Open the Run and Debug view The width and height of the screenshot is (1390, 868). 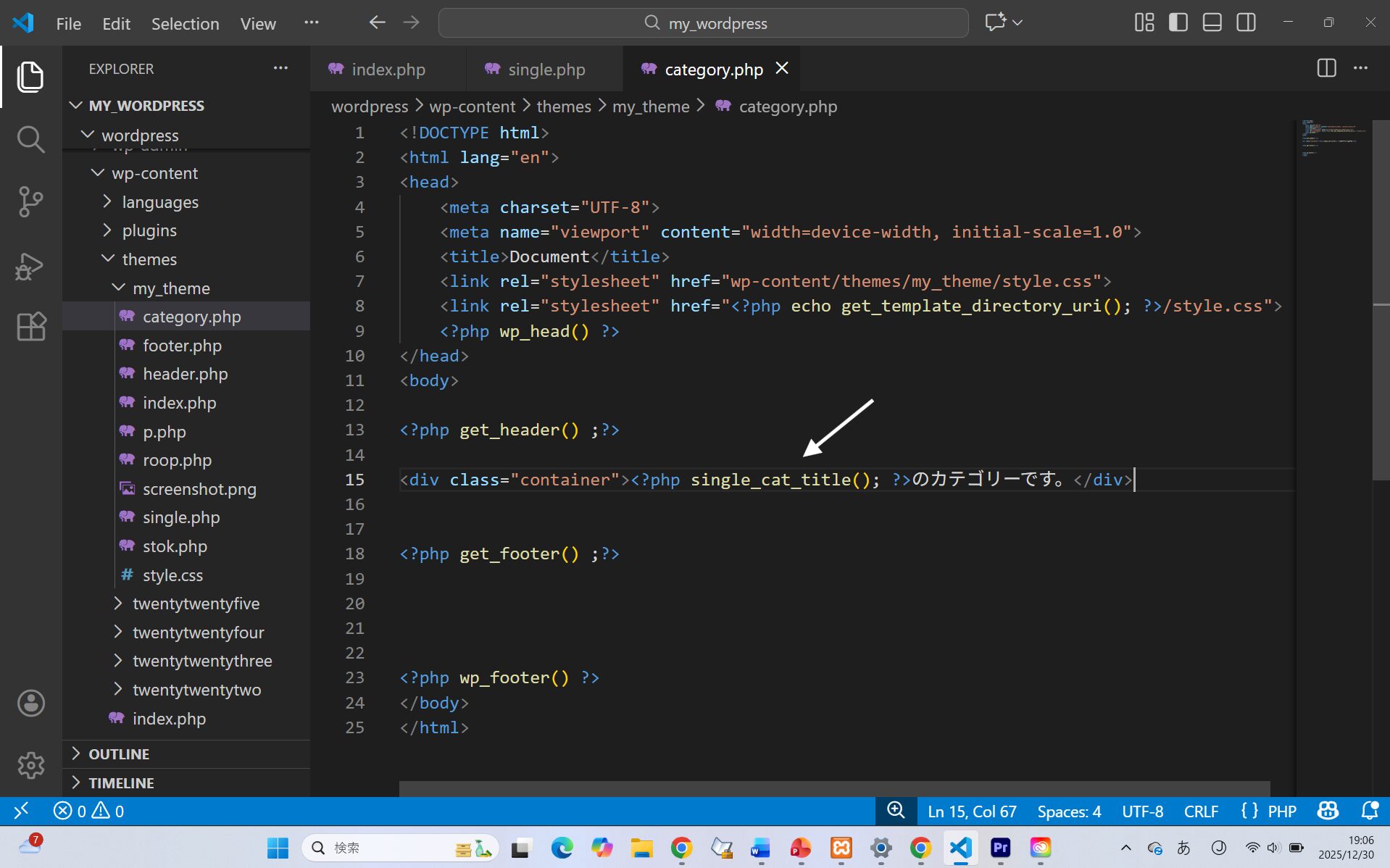[x=30, y=265]
